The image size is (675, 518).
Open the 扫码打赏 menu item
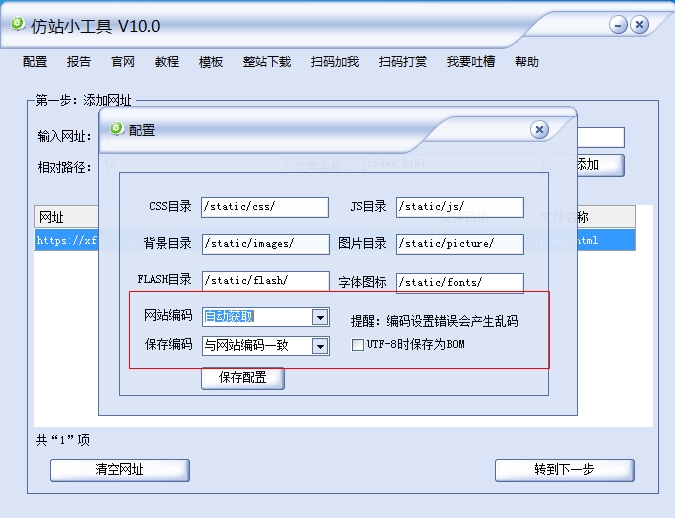[403, 62]
